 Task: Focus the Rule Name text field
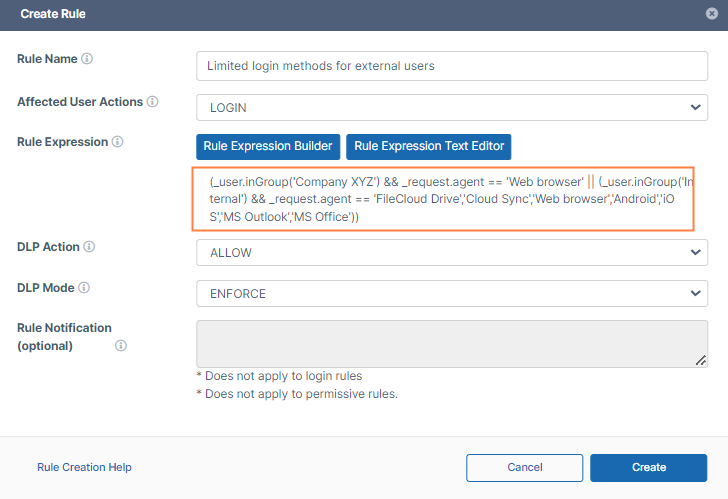tap(452, 66)
